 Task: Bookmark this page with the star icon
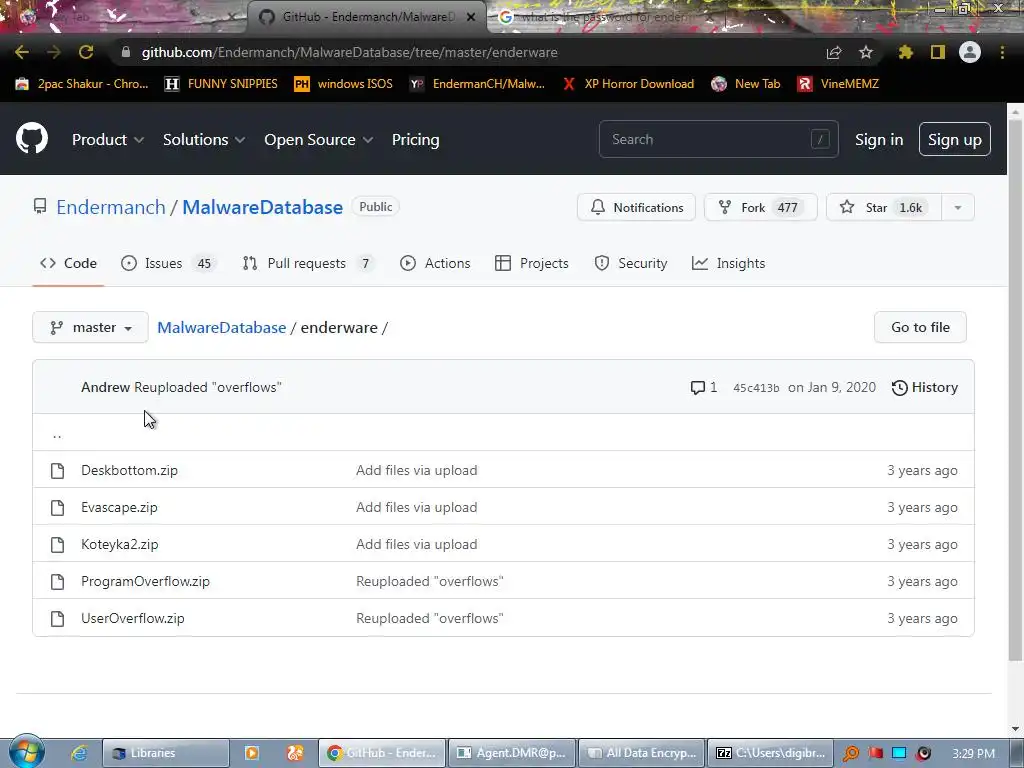coord(865,52)
